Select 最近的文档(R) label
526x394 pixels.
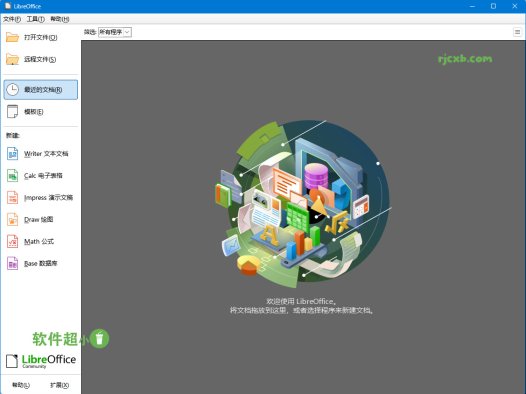pos(43,90)
